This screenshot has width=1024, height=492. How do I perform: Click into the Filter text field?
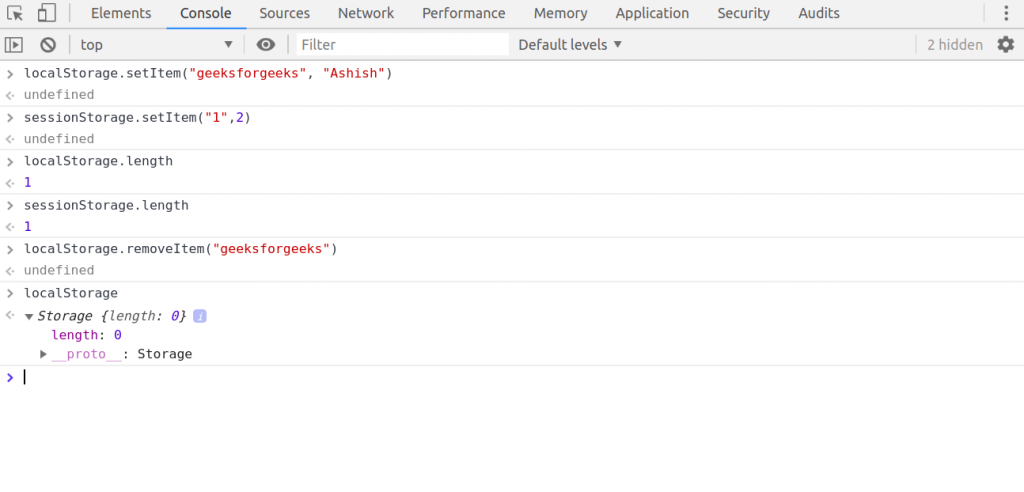pyautogui.click(x=402, y=45)
